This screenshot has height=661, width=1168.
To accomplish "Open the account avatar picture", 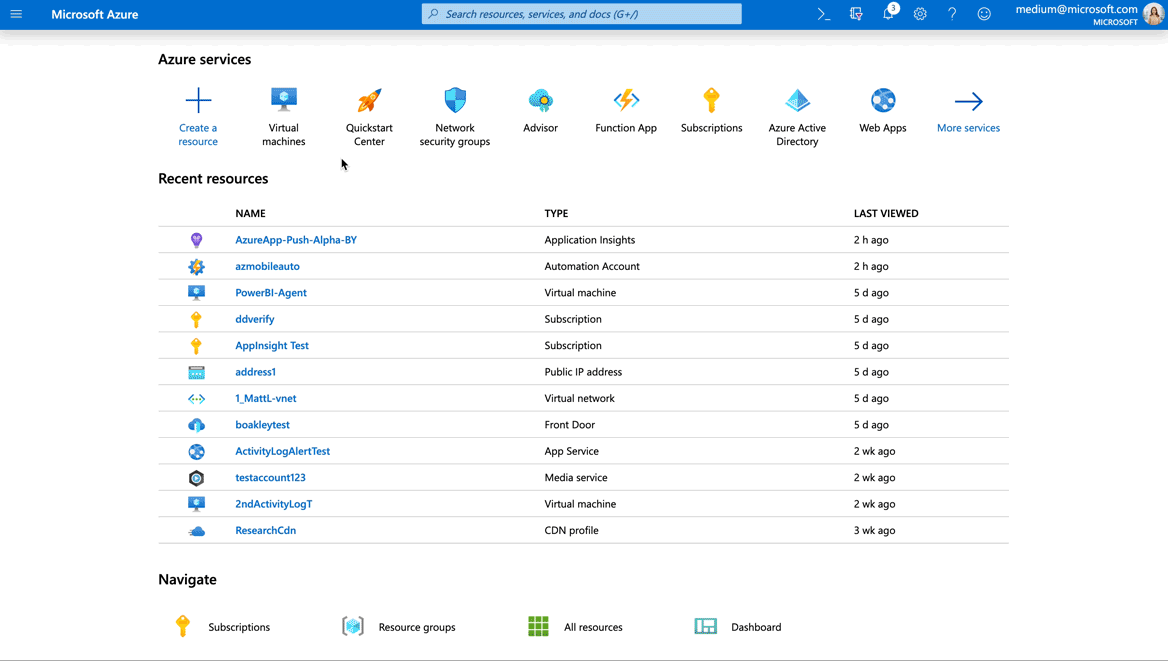I will (x=1153, y=14).
